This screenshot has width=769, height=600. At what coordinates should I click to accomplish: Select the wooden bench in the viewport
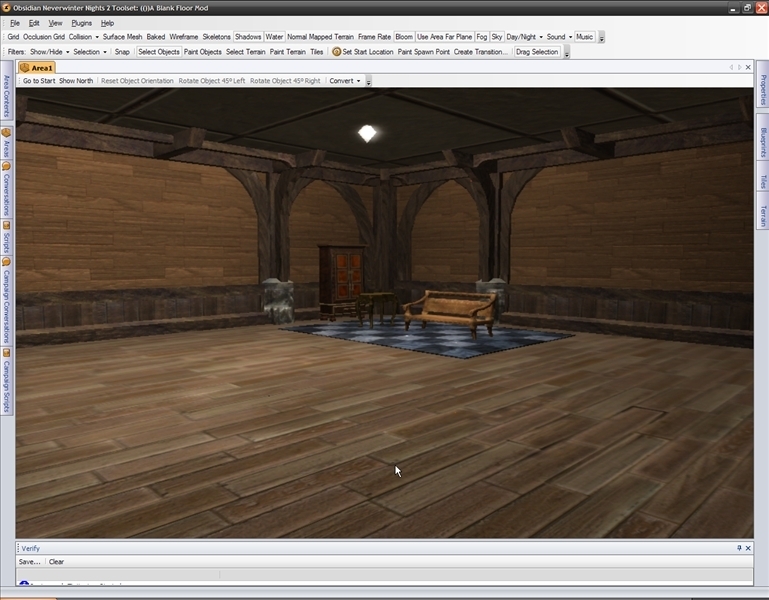point(450,306)
